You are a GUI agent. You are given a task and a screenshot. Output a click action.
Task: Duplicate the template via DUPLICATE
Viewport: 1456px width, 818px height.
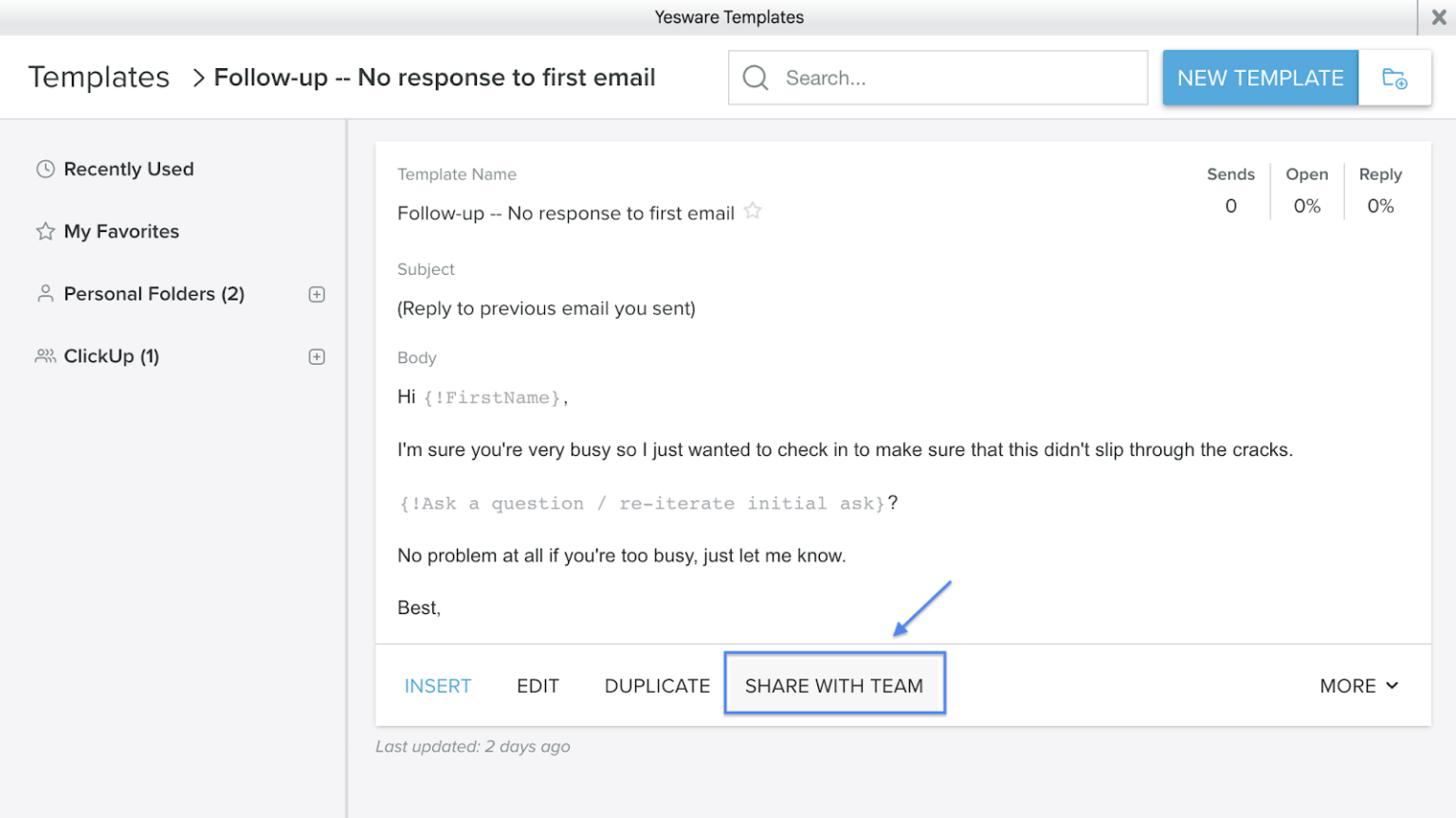pos(657,685)
